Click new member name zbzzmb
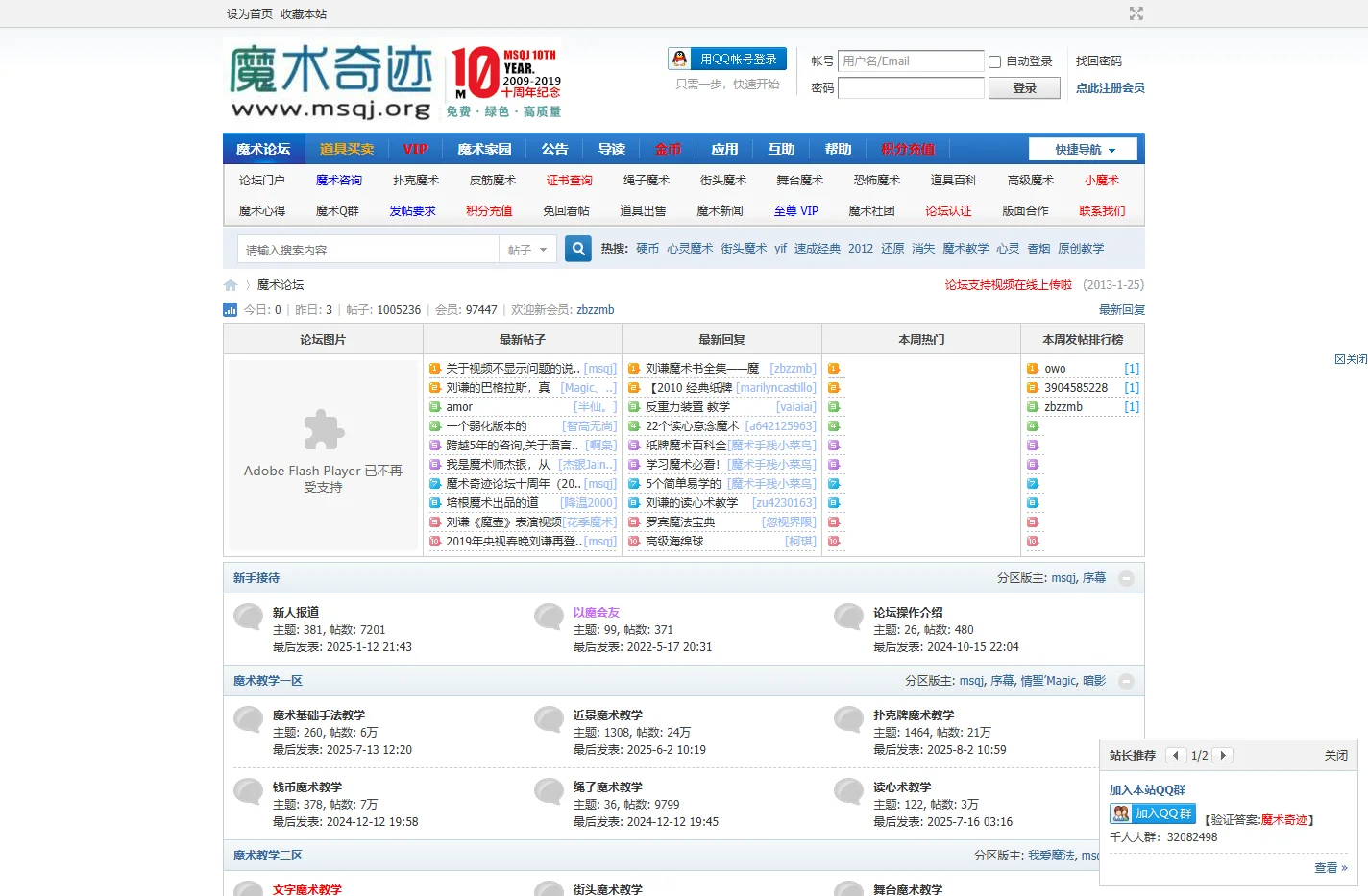Image resolution: width=1368 pixels, height=896 pixels. click(x=596, y=310)
